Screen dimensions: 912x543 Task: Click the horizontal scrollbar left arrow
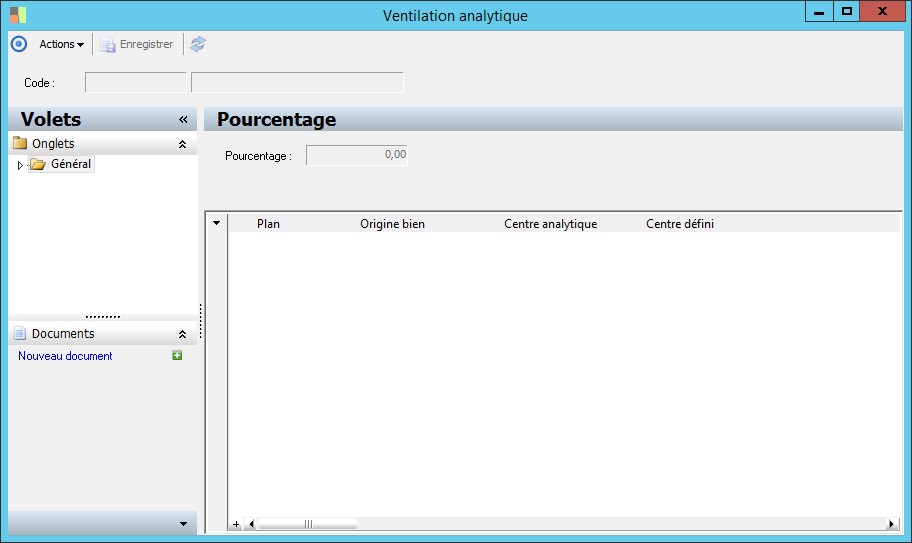251,524
